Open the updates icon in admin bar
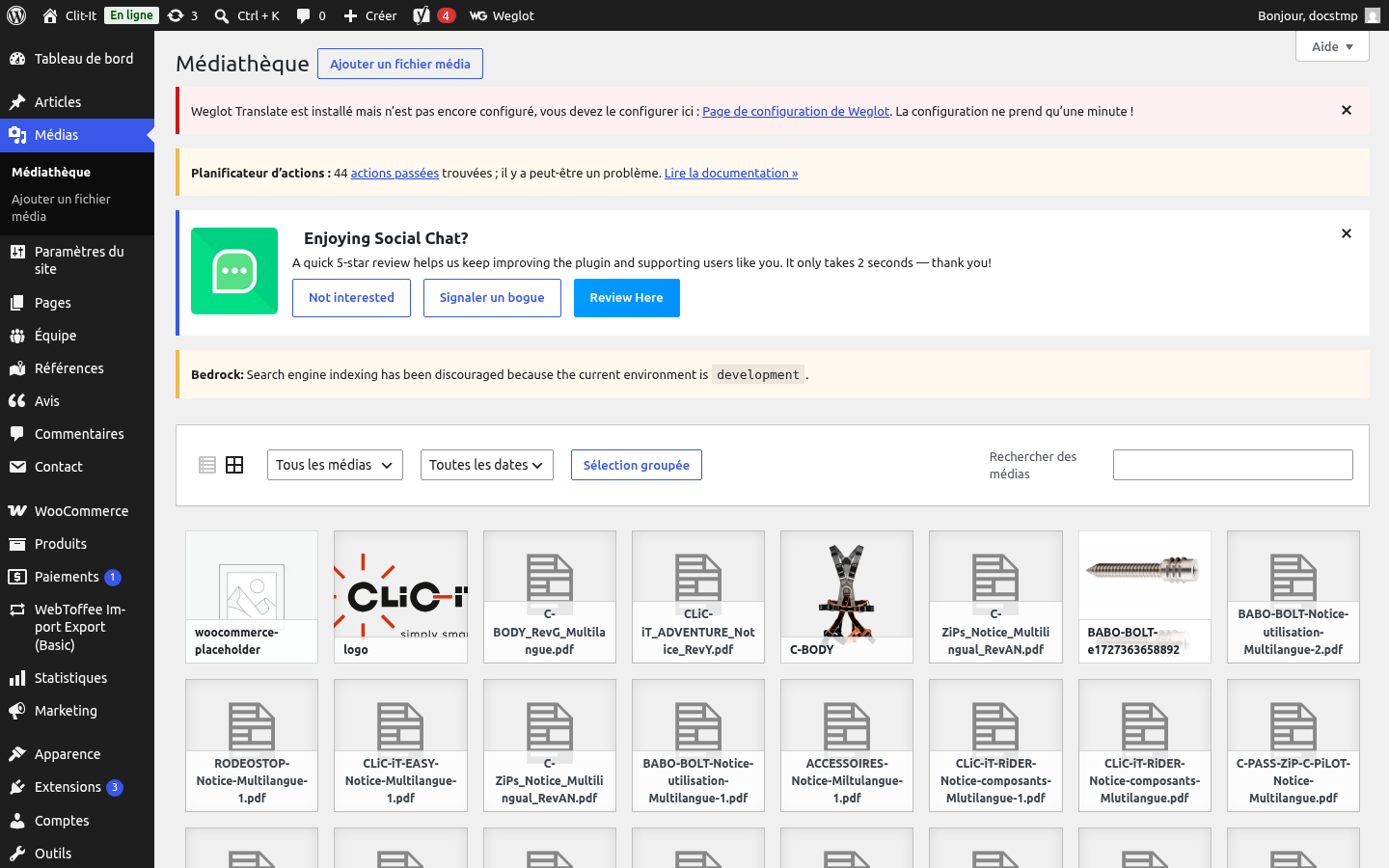Image resolution: width=1389 pixels, height=868 pixels. [x=182, y=15]
